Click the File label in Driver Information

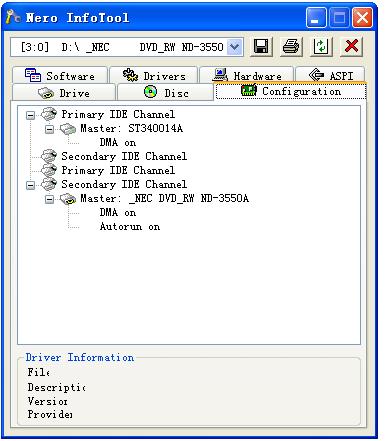coord(39,372)
